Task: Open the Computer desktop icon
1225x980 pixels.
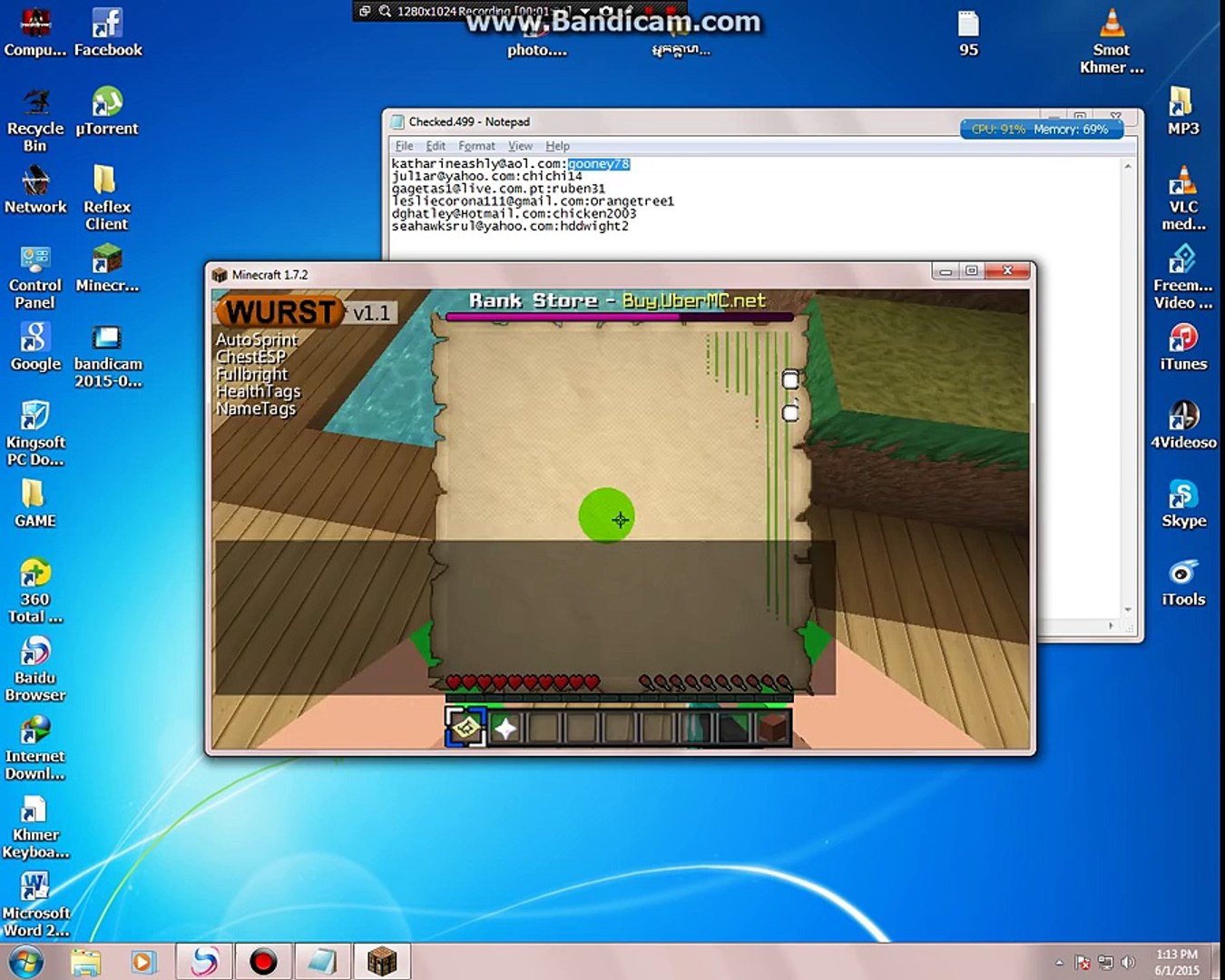Action: (35, 32)
